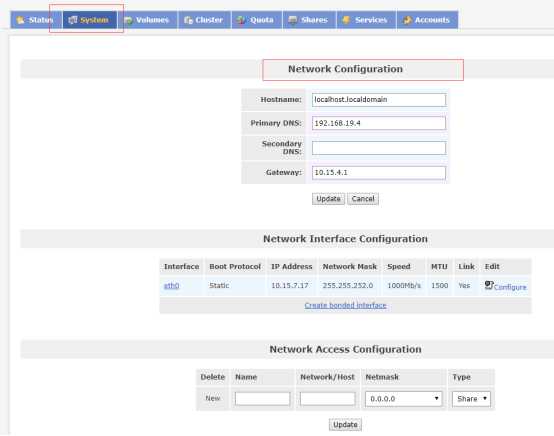Click Create bonded interface link
The width and height of the screenshot is (554, 436).
pos(345,305)
